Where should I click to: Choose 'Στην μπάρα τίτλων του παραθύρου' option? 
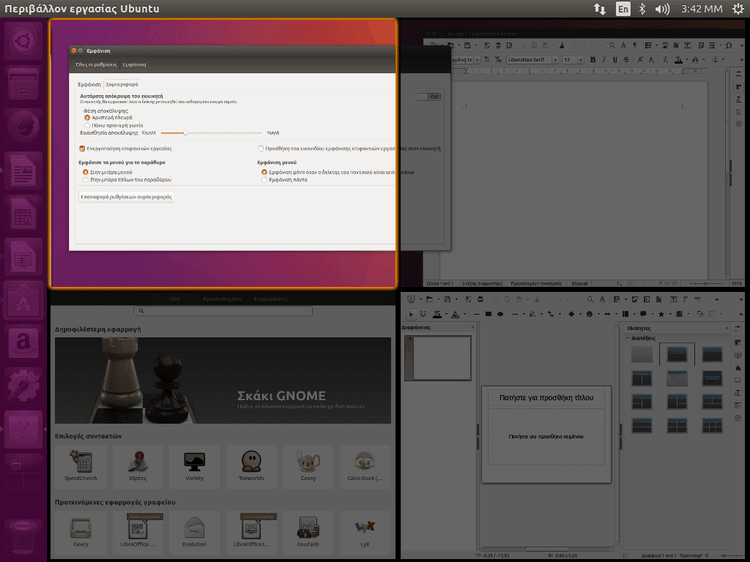pos(85,179)
